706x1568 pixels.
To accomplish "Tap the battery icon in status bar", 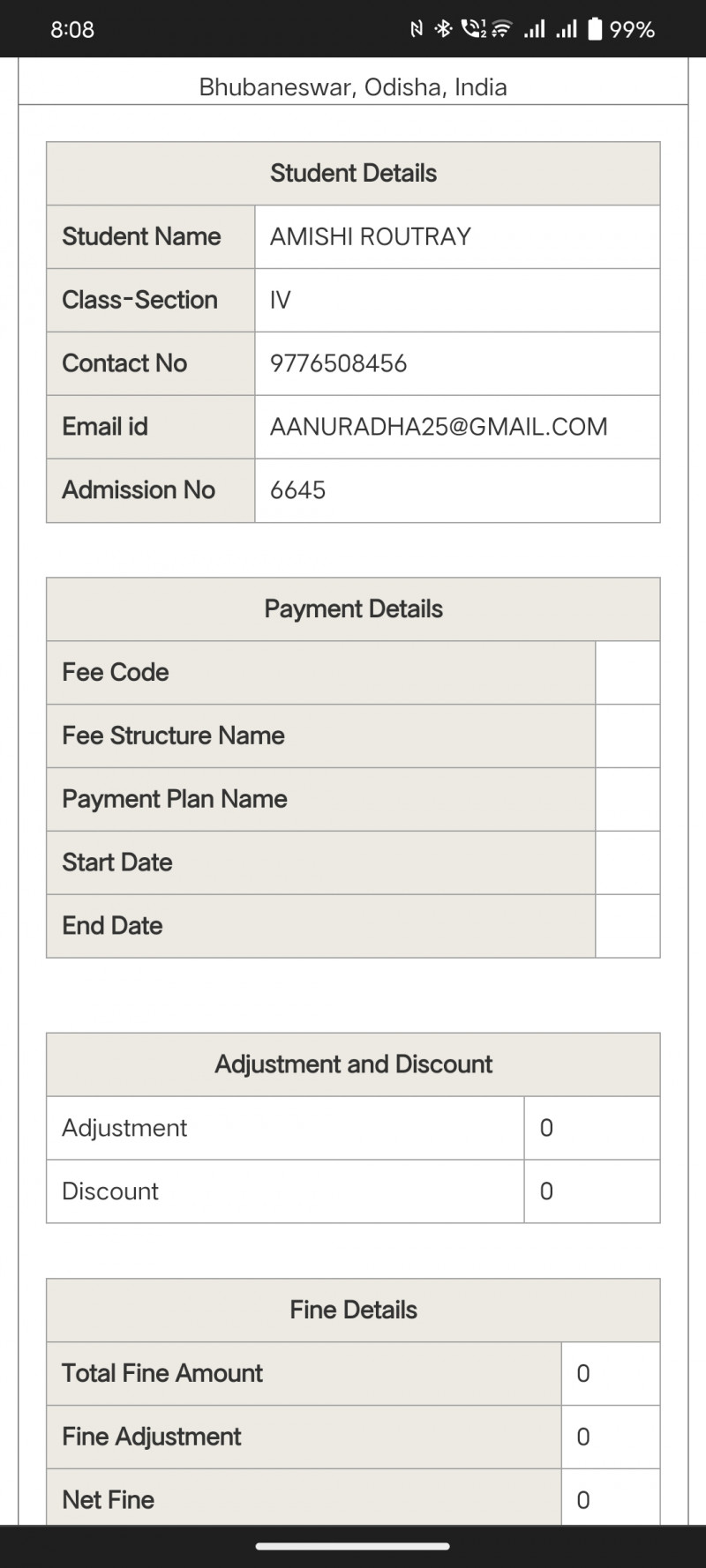I will pos(596,30).
